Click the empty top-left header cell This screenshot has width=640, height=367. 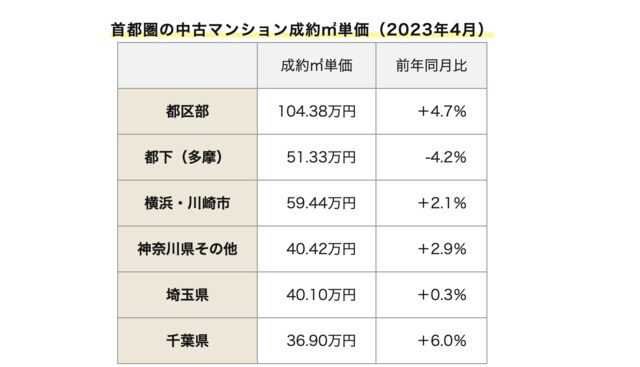click(x=187, y=66)
